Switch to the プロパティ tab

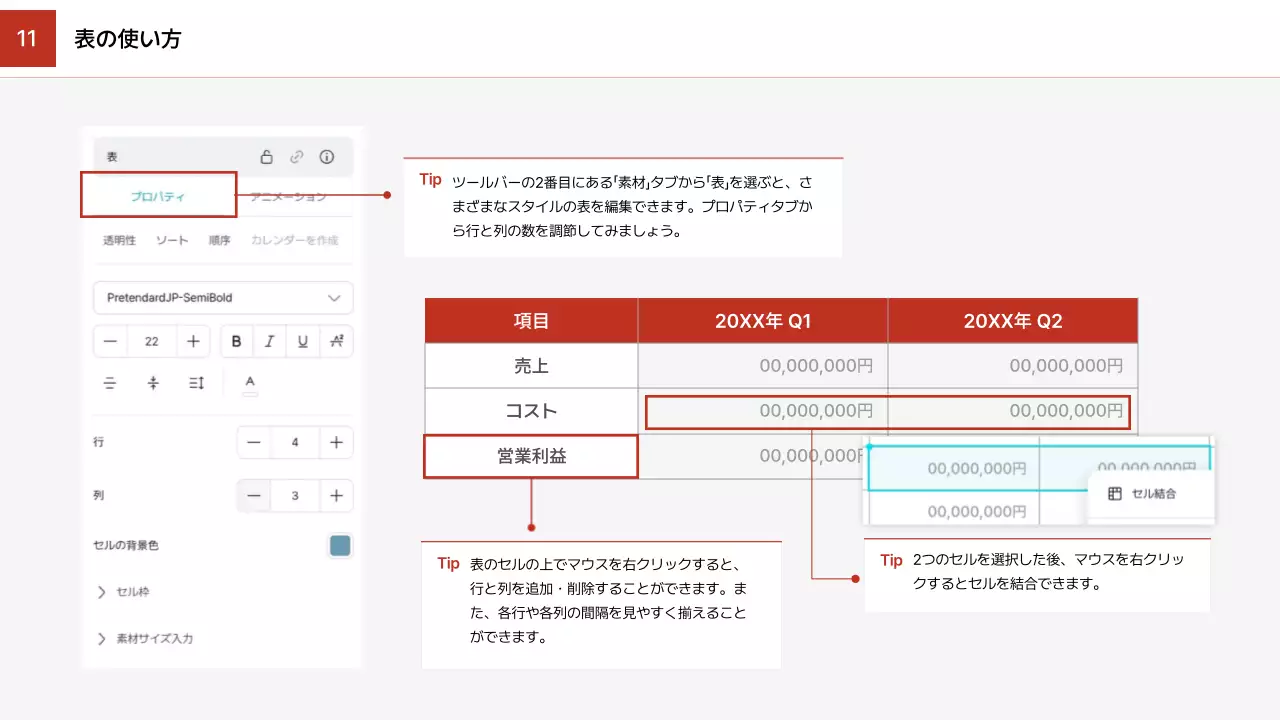click(158, 196)
